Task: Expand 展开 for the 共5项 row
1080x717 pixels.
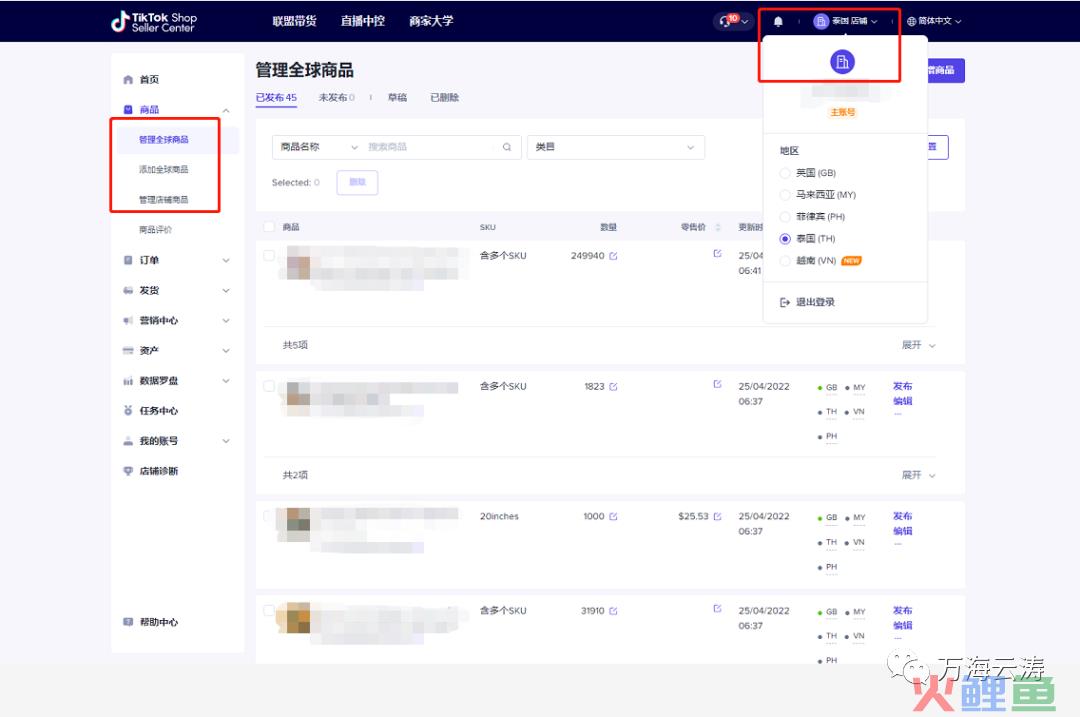Action: coord(918,345)
